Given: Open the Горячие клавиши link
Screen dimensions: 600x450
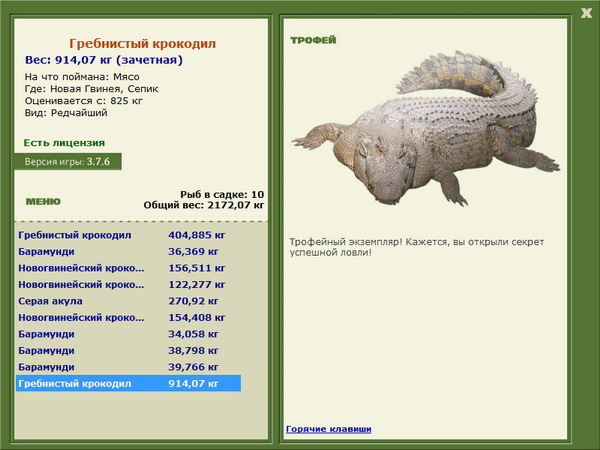Looking at the screenshot, I should coord(328,429).
